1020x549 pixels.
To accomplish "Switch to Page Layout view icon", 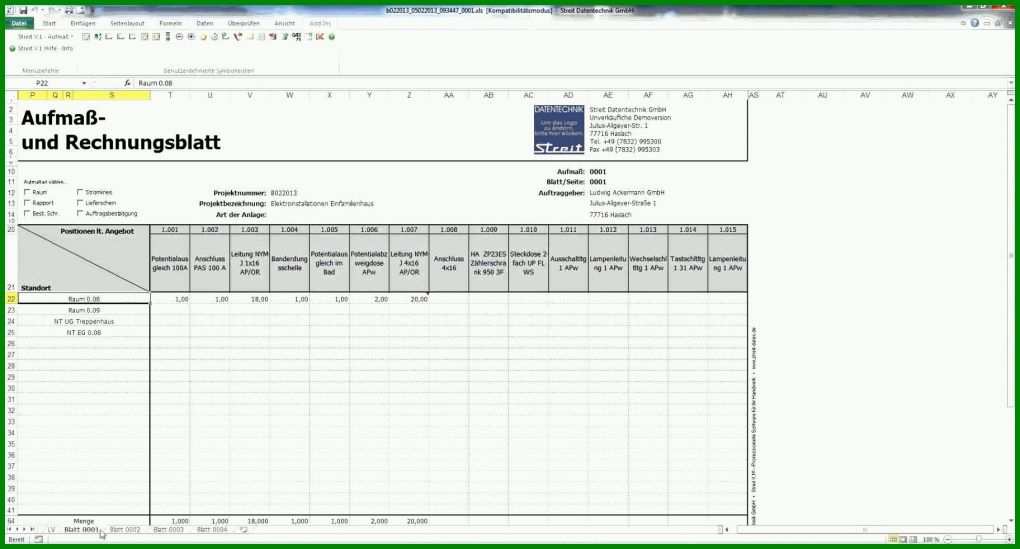I will click(x=904, y=540).
